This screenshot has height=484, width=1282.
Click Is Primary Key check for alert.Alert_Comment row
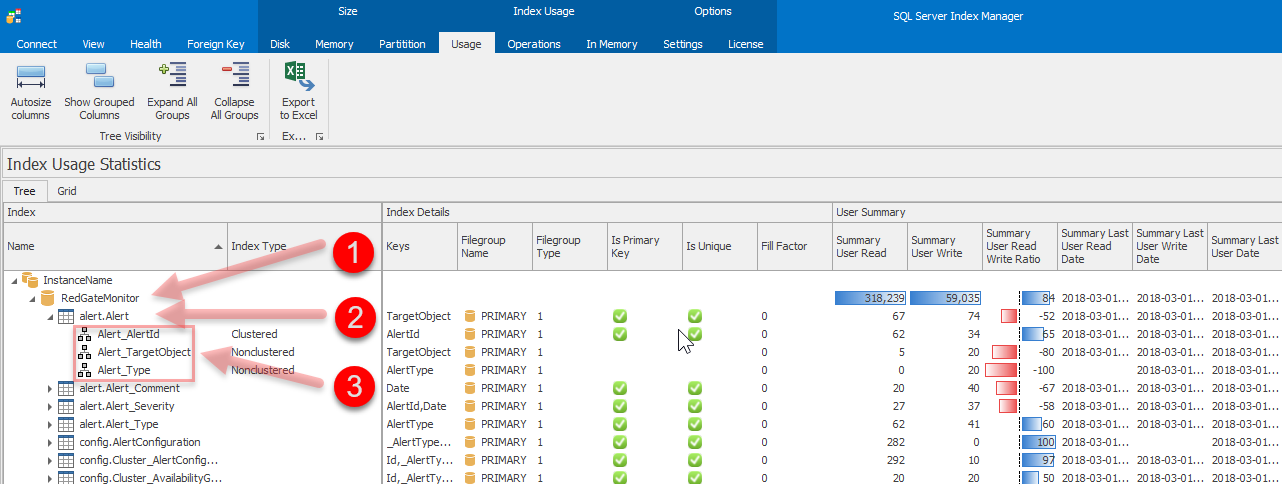620,388
